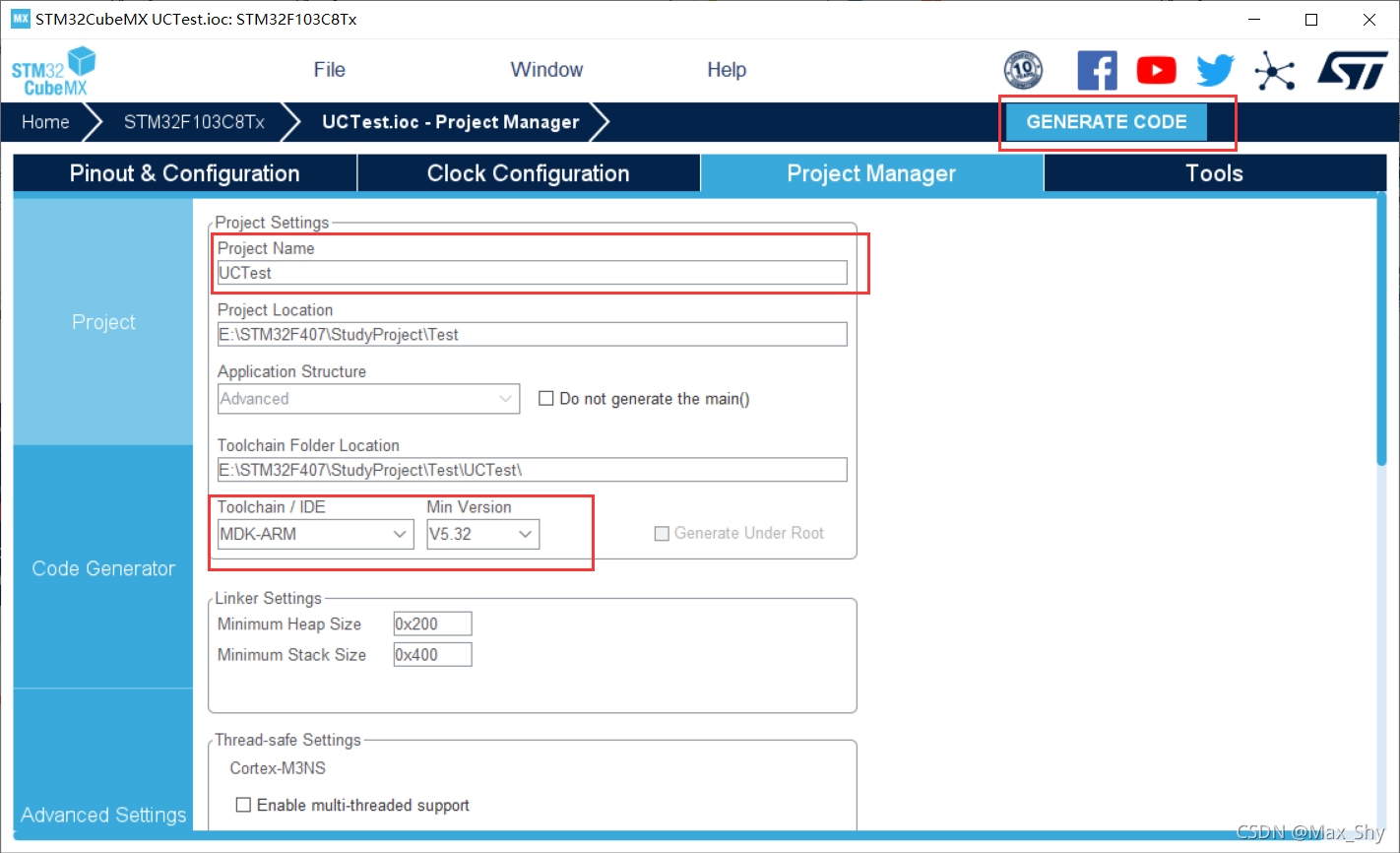Image resolution: width=1400 pixels, height=853 pixels.
Task: Open the Twitter bird icon link
Action: (x=1215, y=71)
